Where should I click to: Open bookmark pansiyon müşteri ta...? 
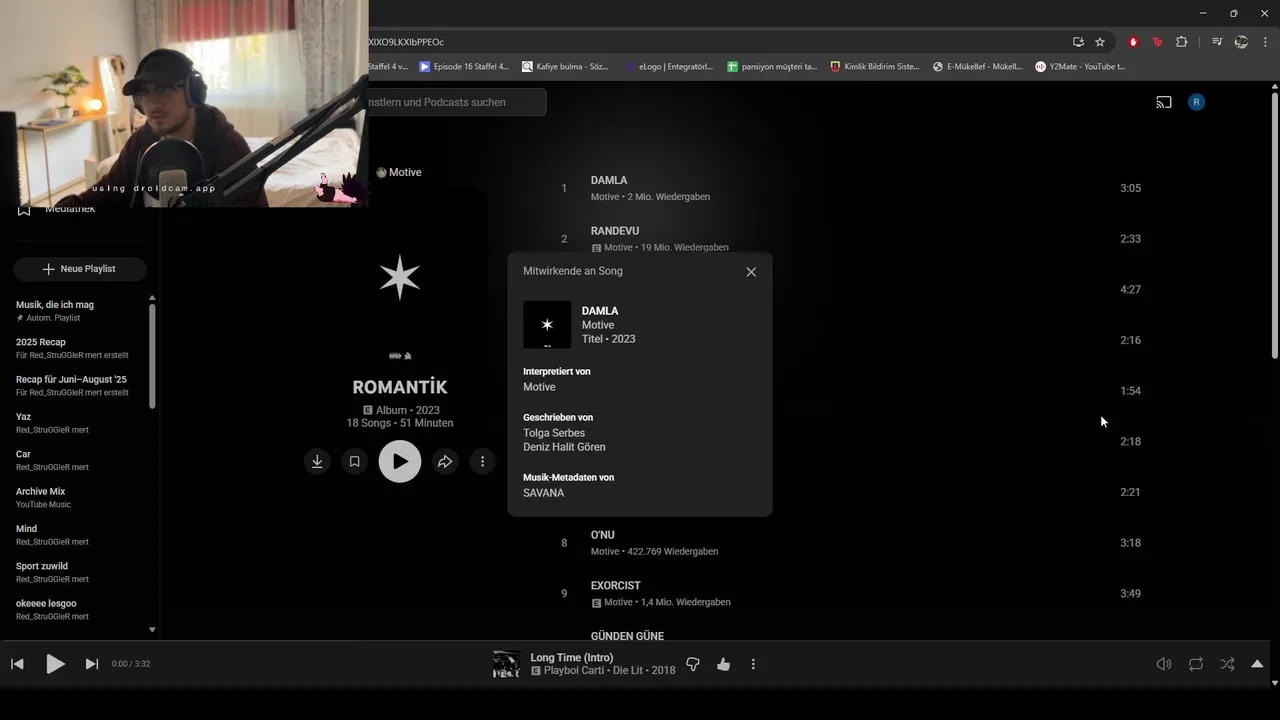(772, 67)
